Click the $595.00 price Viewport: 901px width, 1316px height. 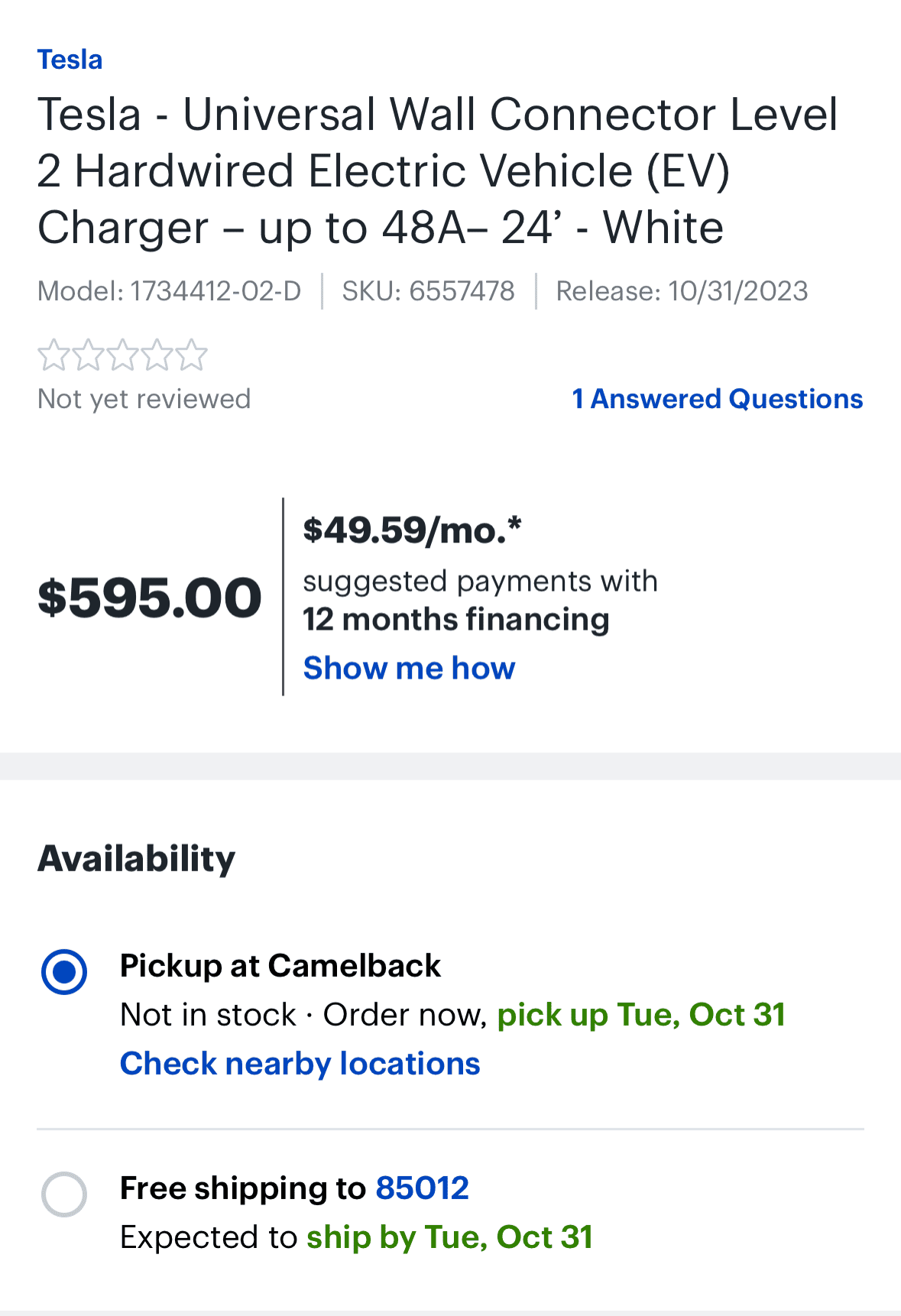[150, 598]
